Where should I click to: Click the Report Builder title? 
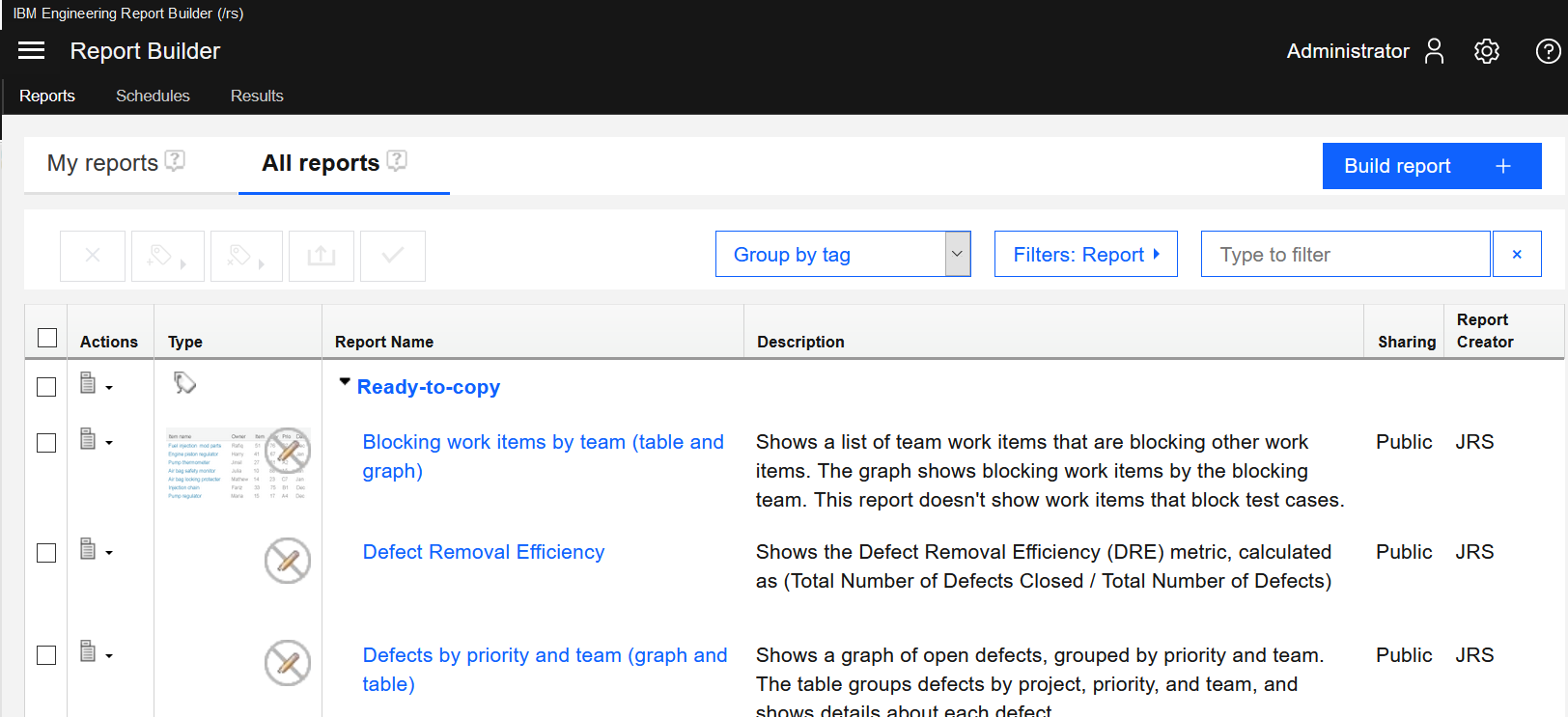coord(145,51)
